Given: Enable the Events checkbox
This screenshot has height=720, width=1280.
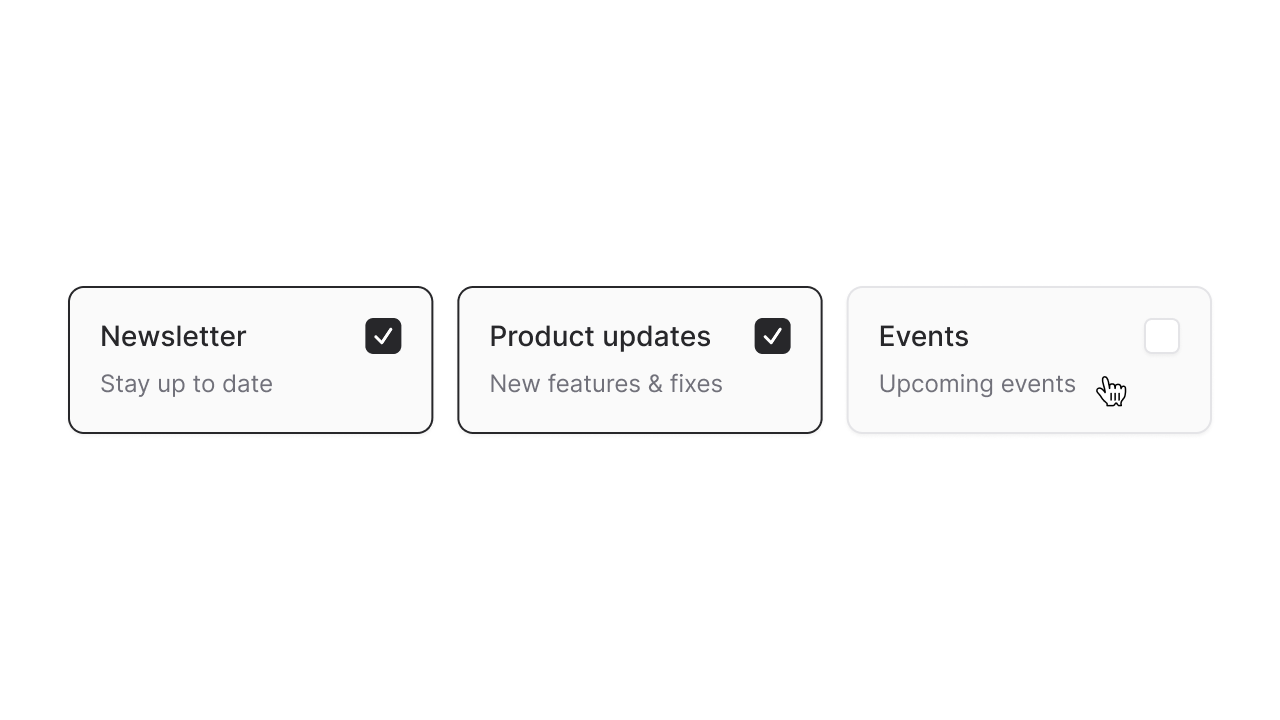Looking at the screenshot, I should (1162, 336).
